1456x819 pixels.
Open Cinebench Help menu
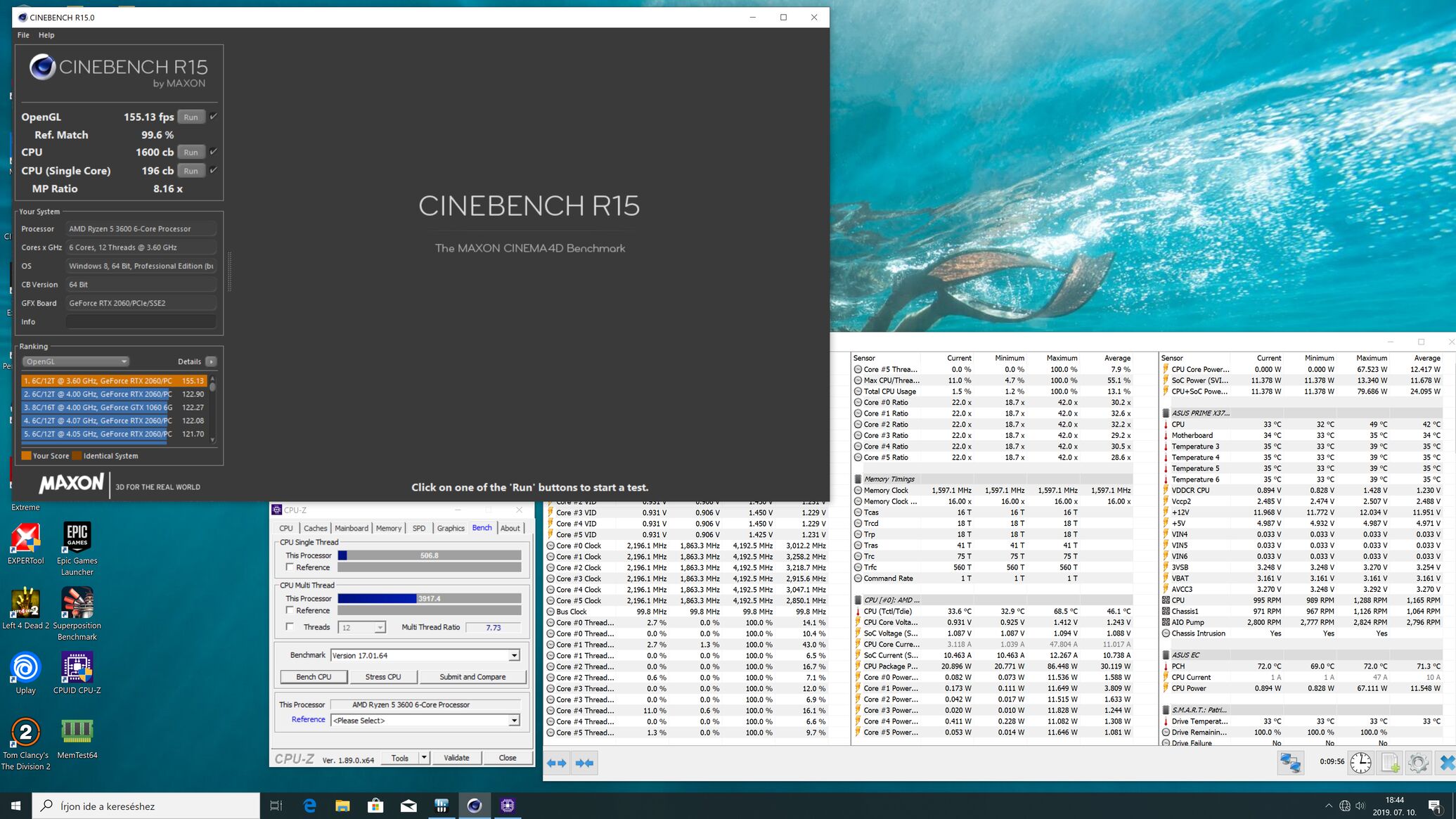[46, 34]
